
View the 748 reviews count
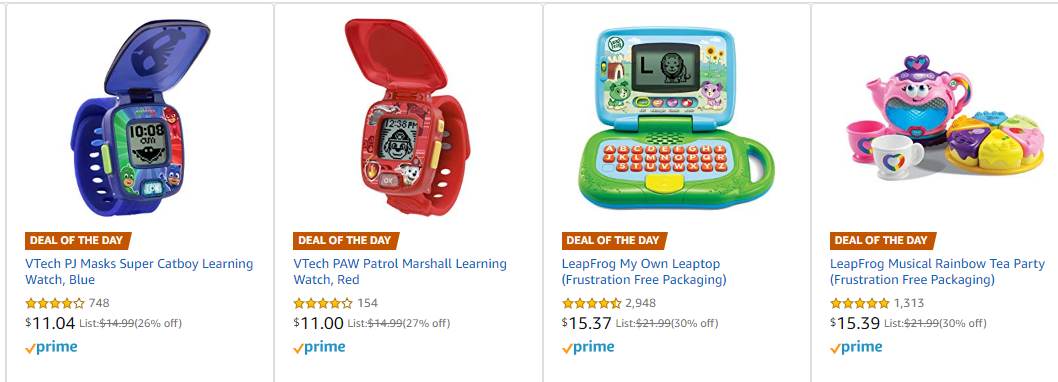click(x=99, y=303)
